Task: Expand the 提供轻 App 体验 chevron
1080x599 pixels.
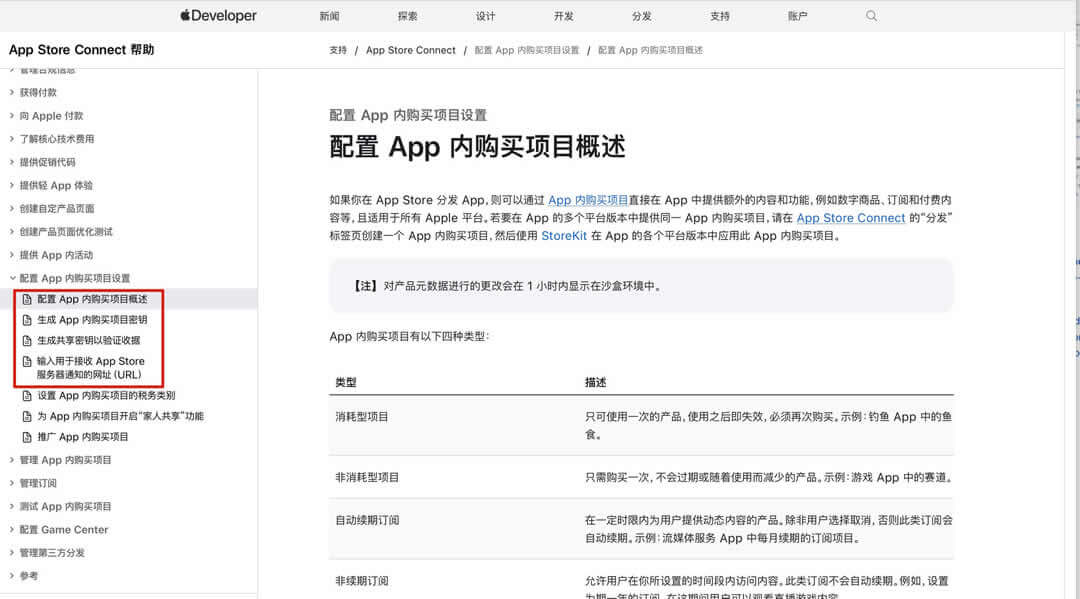Action: point(12,185)
